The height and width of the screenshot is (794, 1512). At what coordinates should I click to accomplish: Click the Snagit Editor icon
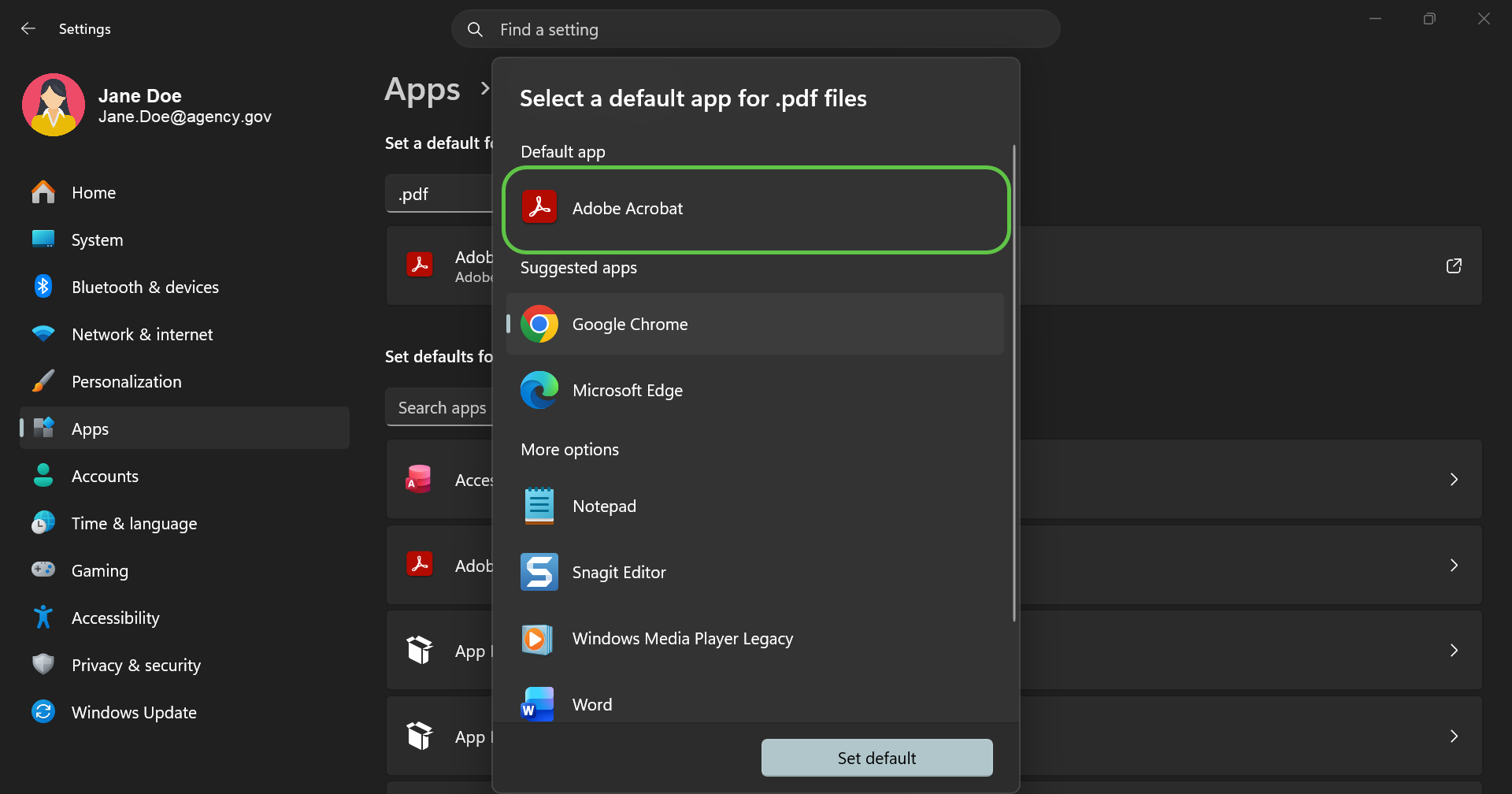click(x=539, y=572)
